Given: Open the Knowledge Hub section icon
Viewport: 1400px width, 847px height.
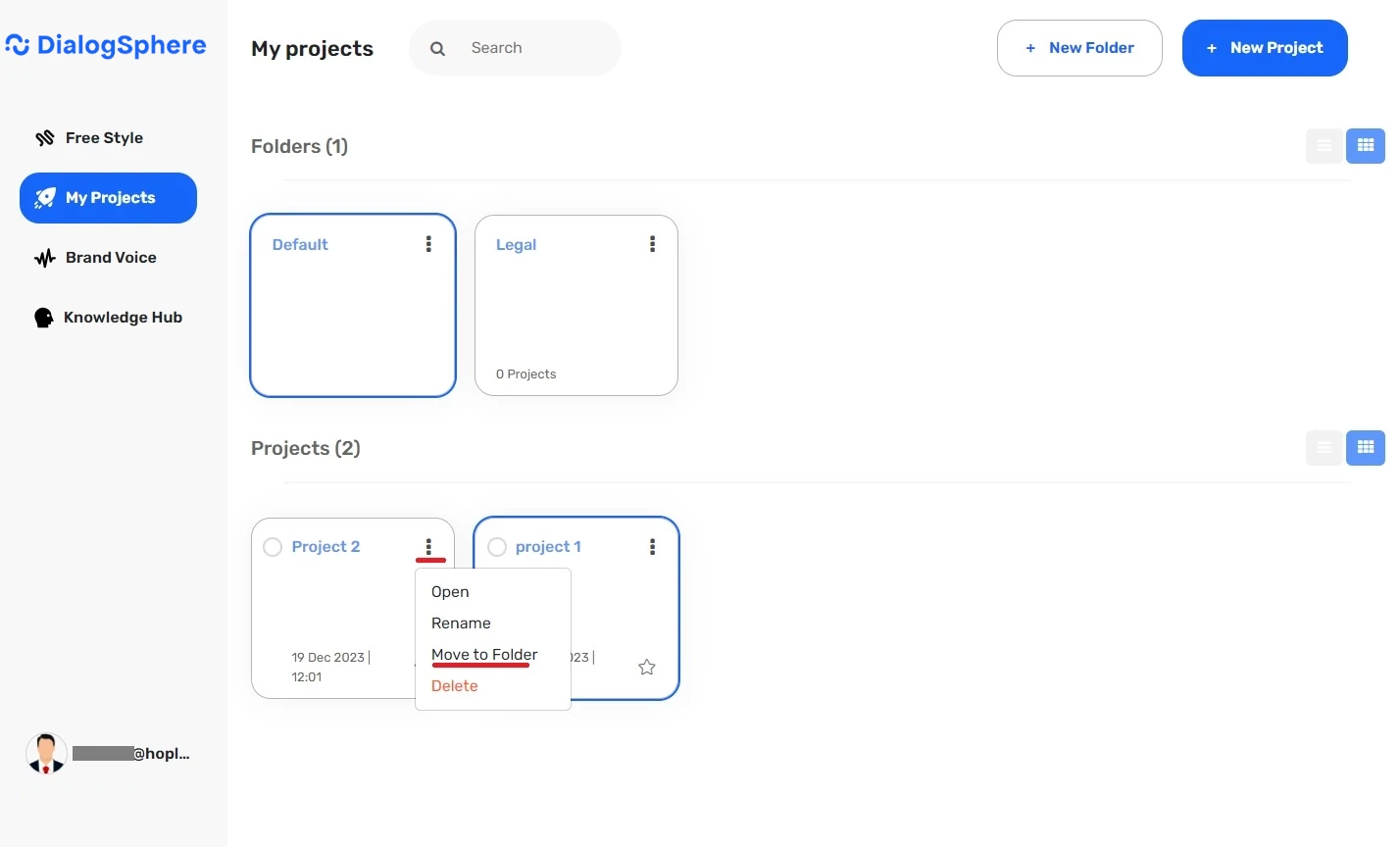Looking at the screenshot, I should pyautogui.click(x=43, y=317).
